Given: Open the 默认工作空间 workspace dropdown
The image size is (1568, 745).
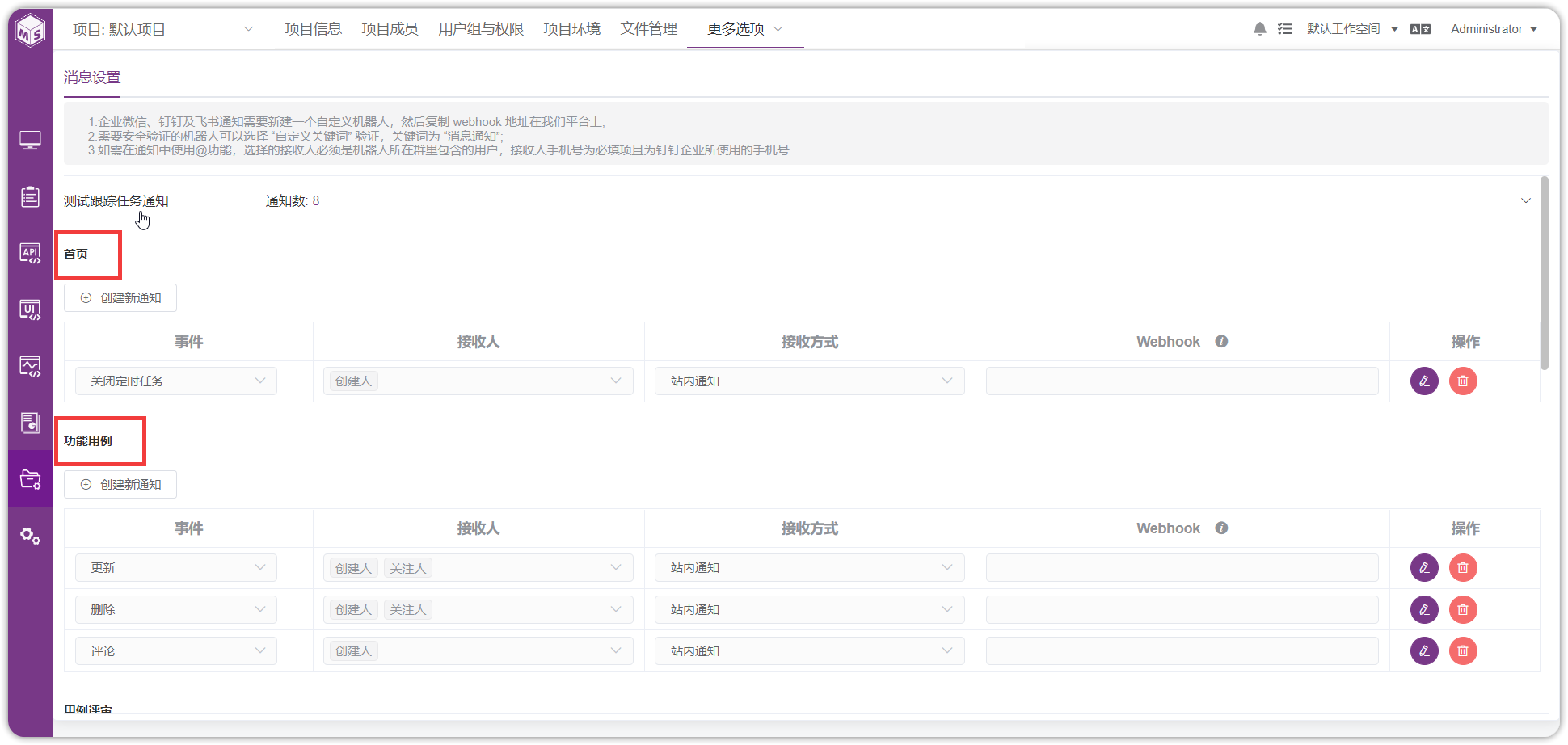Looking at the screenshot, I should 1352,29.
